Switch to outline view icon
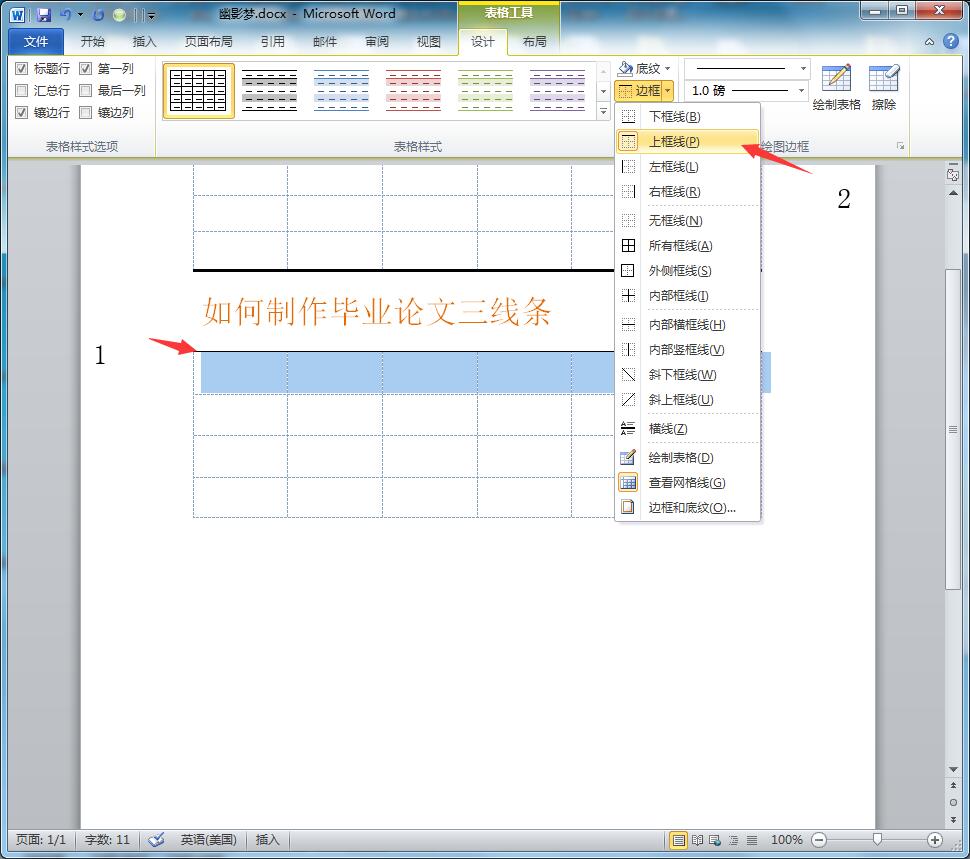This screenshot has width=970, height=859. (x=734, y=840)
